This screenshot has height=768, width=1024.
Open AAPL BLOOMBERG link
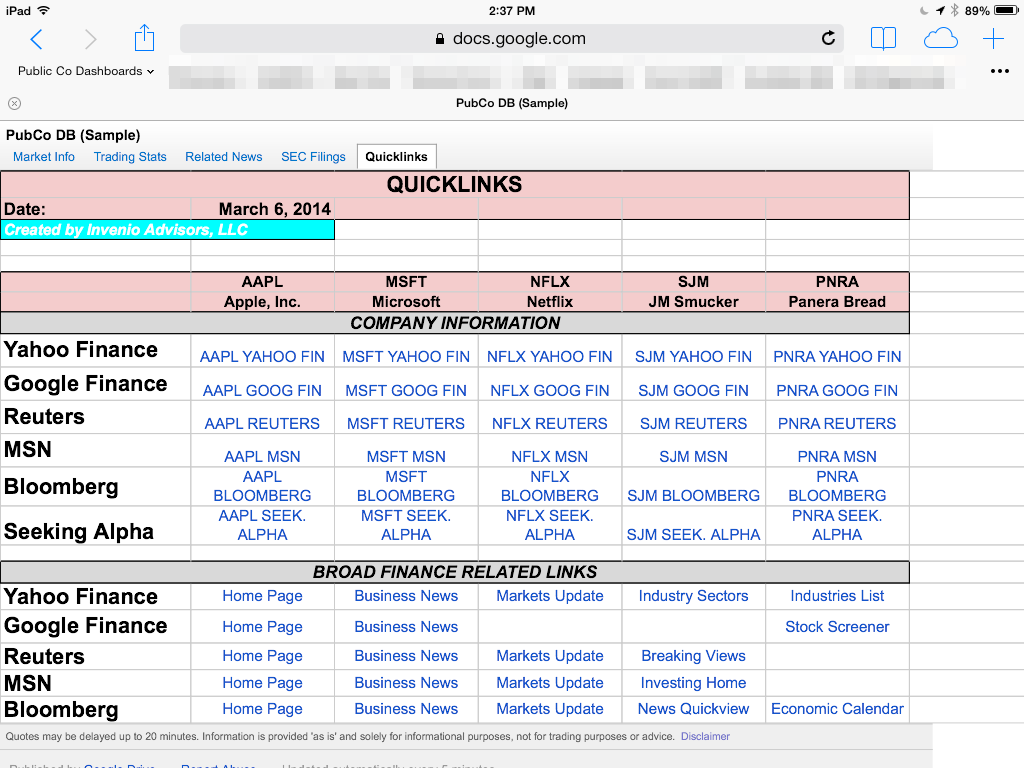tap(262, 486)
